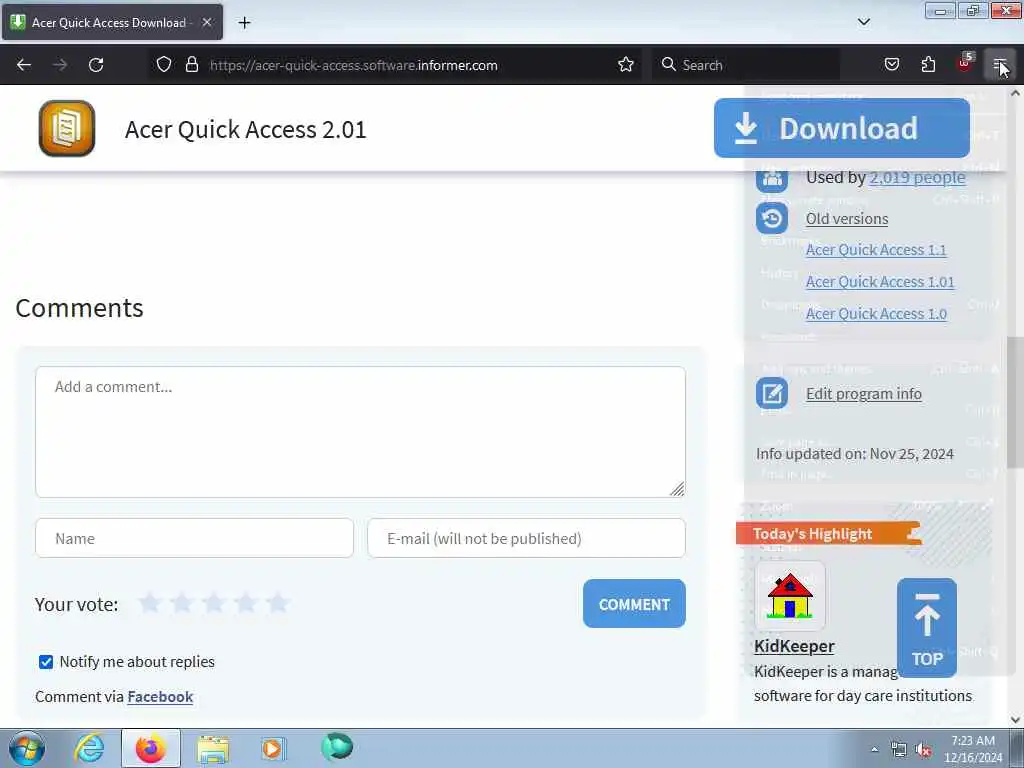The height and width of the screenshot is (768, 1024).
Task: Click the KidKeeper house thumbnail
Action: 790,596
